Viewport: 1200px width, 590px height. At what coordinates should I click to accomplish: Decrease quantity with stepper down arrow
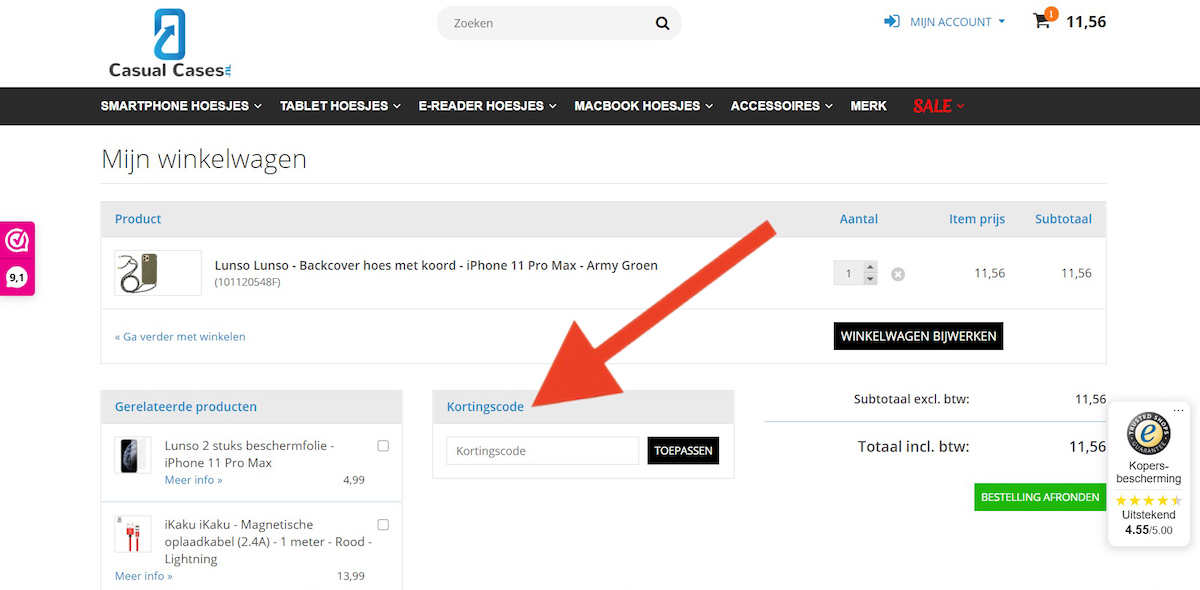(870, 279)
